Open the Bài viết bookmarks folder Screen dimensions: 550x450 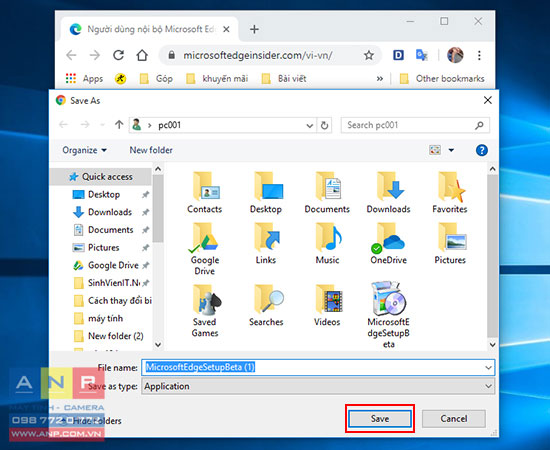click(x=284, y=79)
